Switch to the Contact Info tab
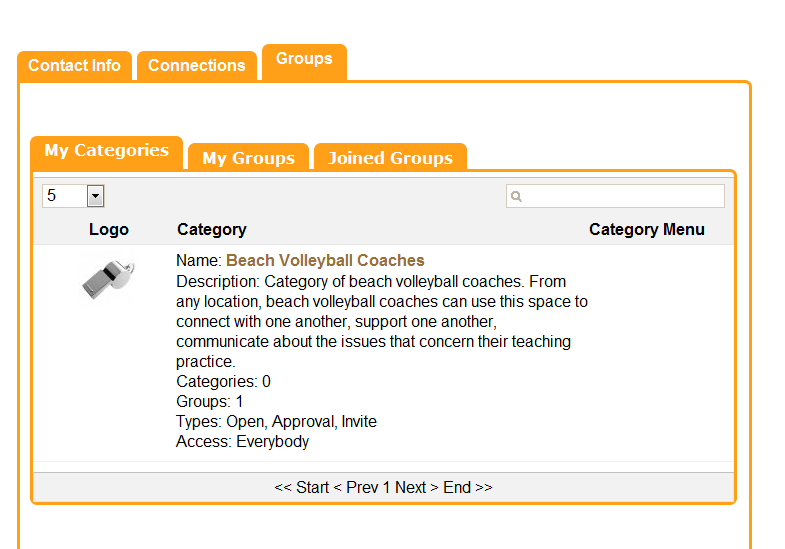The height and width of the screenshot is (549, 785). pyautogui.click(x=74, y=66)
